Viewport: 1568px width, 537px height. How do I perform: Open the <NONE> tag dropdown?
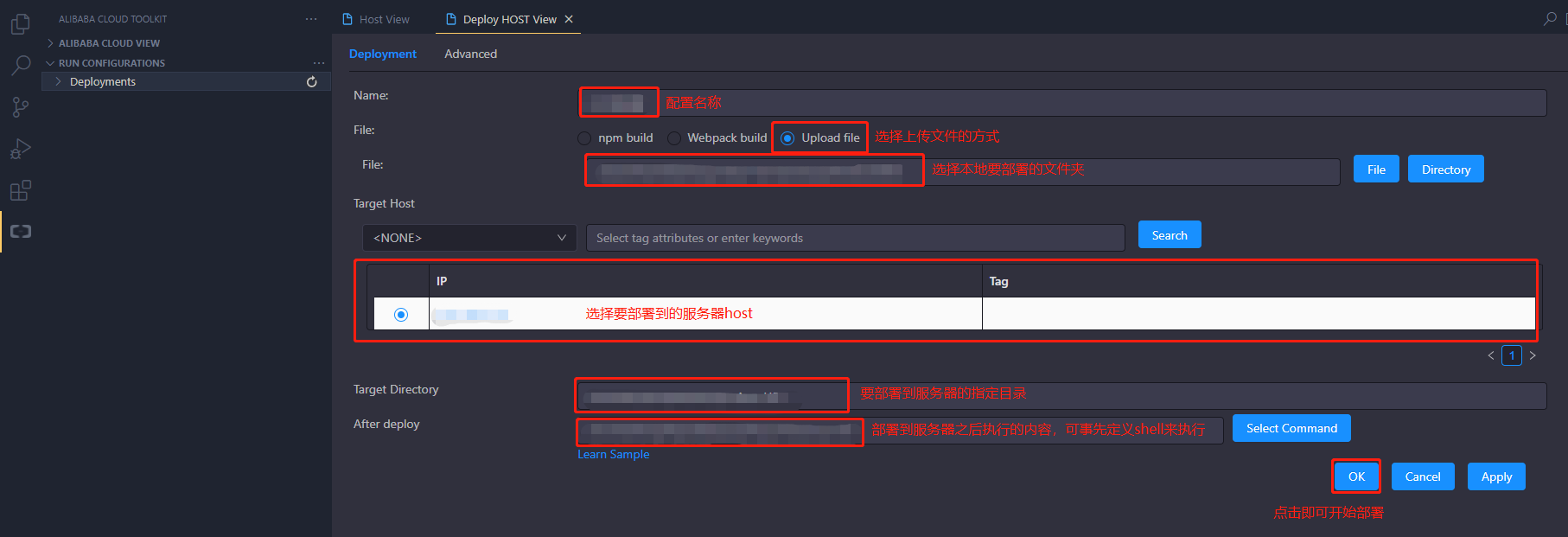[469, 238]
